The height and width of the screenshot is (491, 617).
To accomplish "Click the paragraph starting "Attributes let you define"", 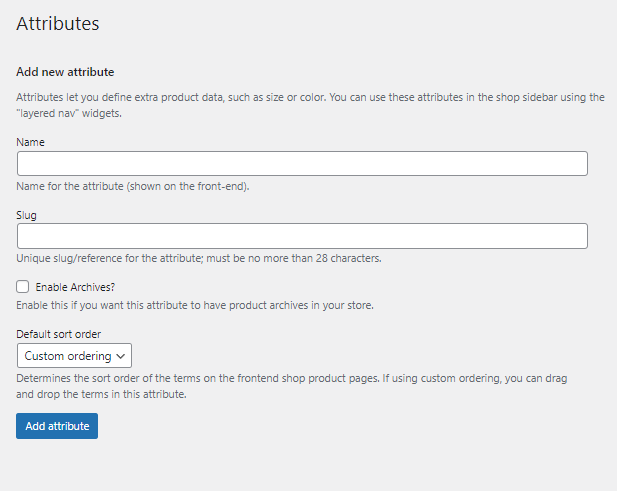I will tap(310, 105).
